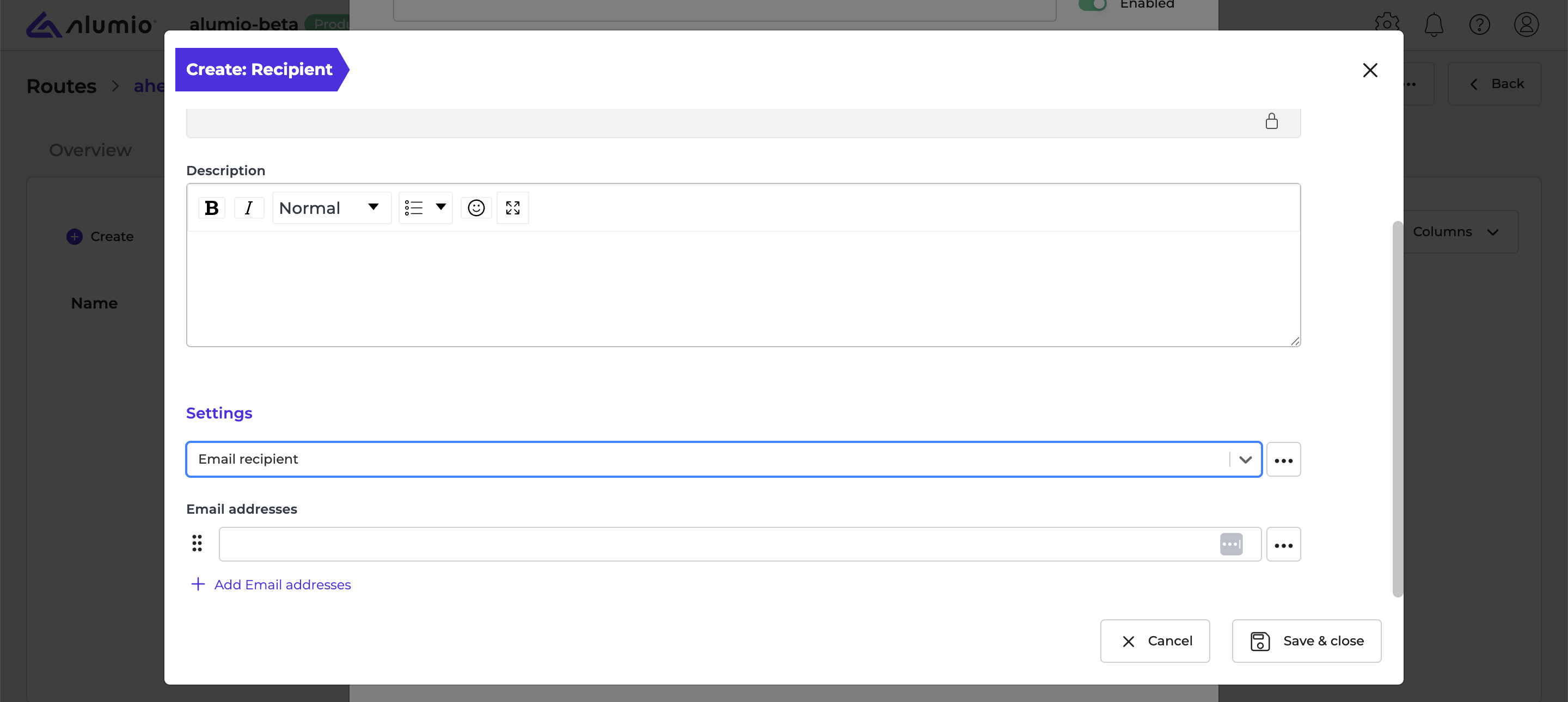This screenshot has height=702, width=1568.
Task: Open the more options menu for the email address
Action: coord(1283,544)
